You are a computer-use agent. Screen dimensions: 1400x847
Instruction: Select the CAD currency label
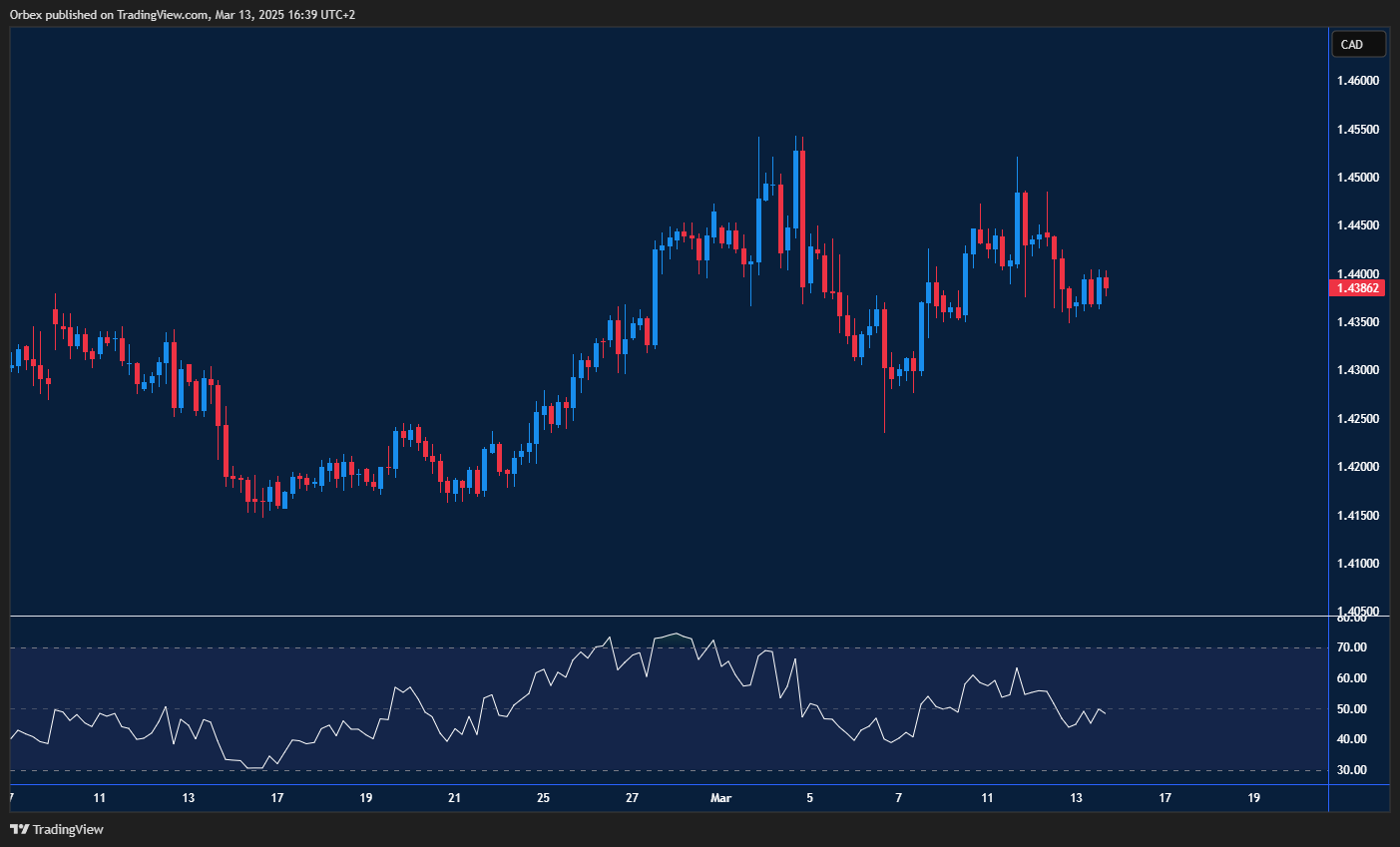click(1358, 43)
